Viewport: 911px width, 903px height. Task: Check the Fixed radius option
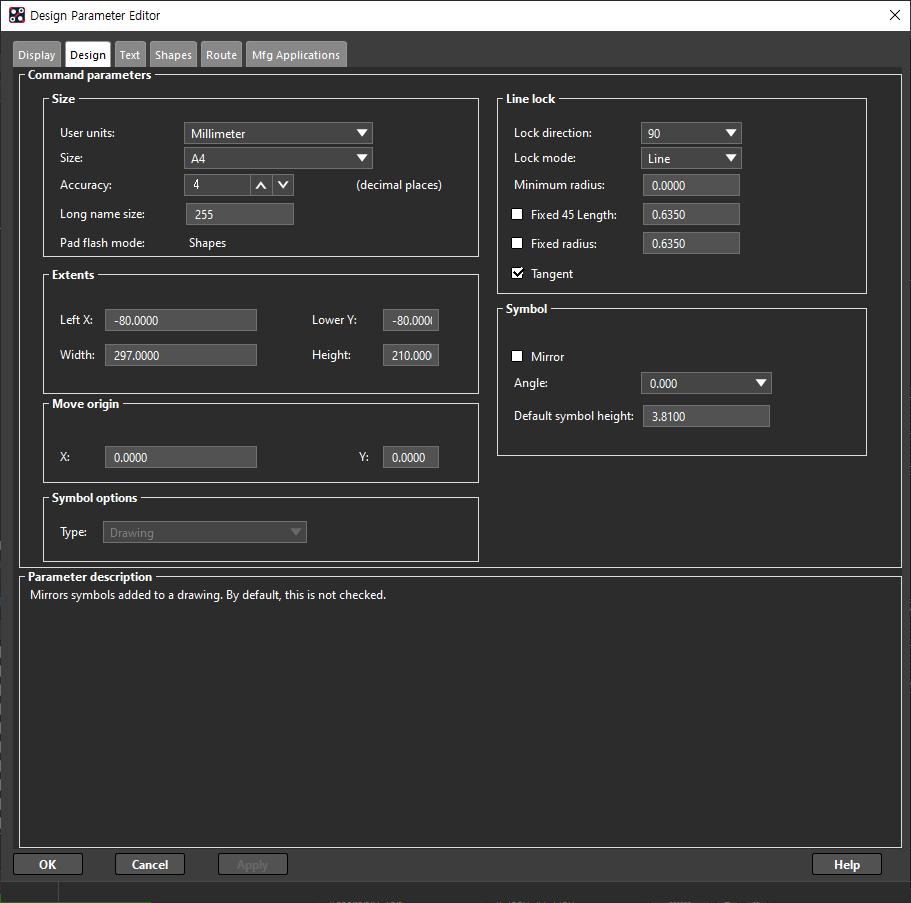(516, 243)
